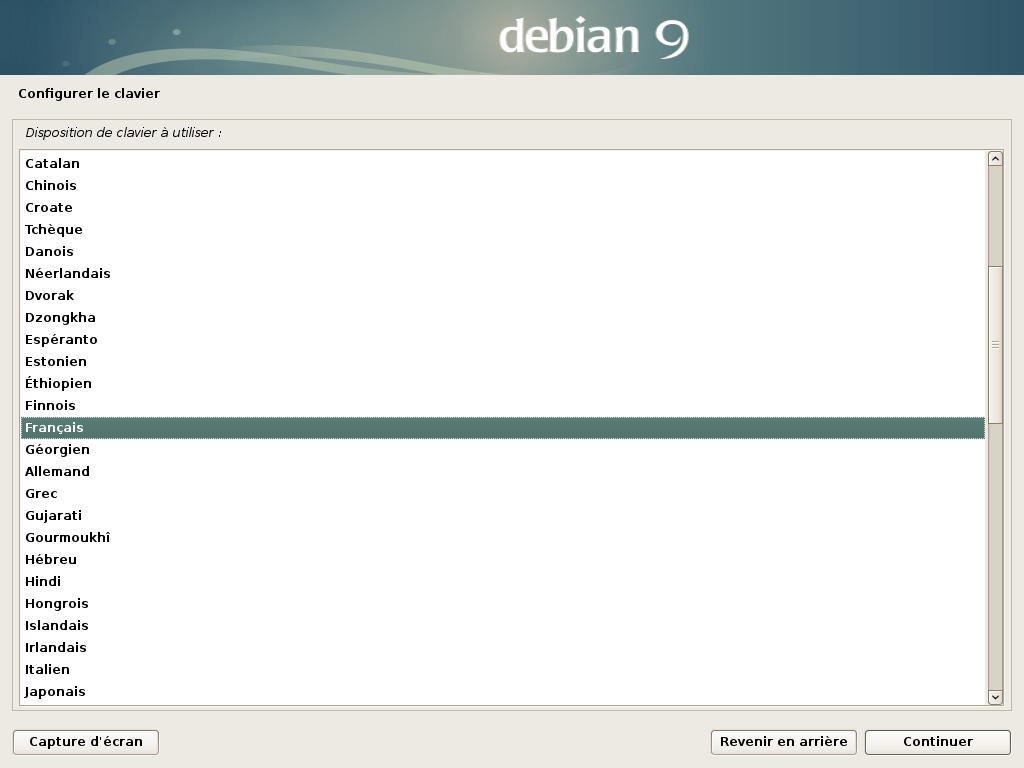
Task: Select Danois keyboard layout
Action: coord(502,251)
